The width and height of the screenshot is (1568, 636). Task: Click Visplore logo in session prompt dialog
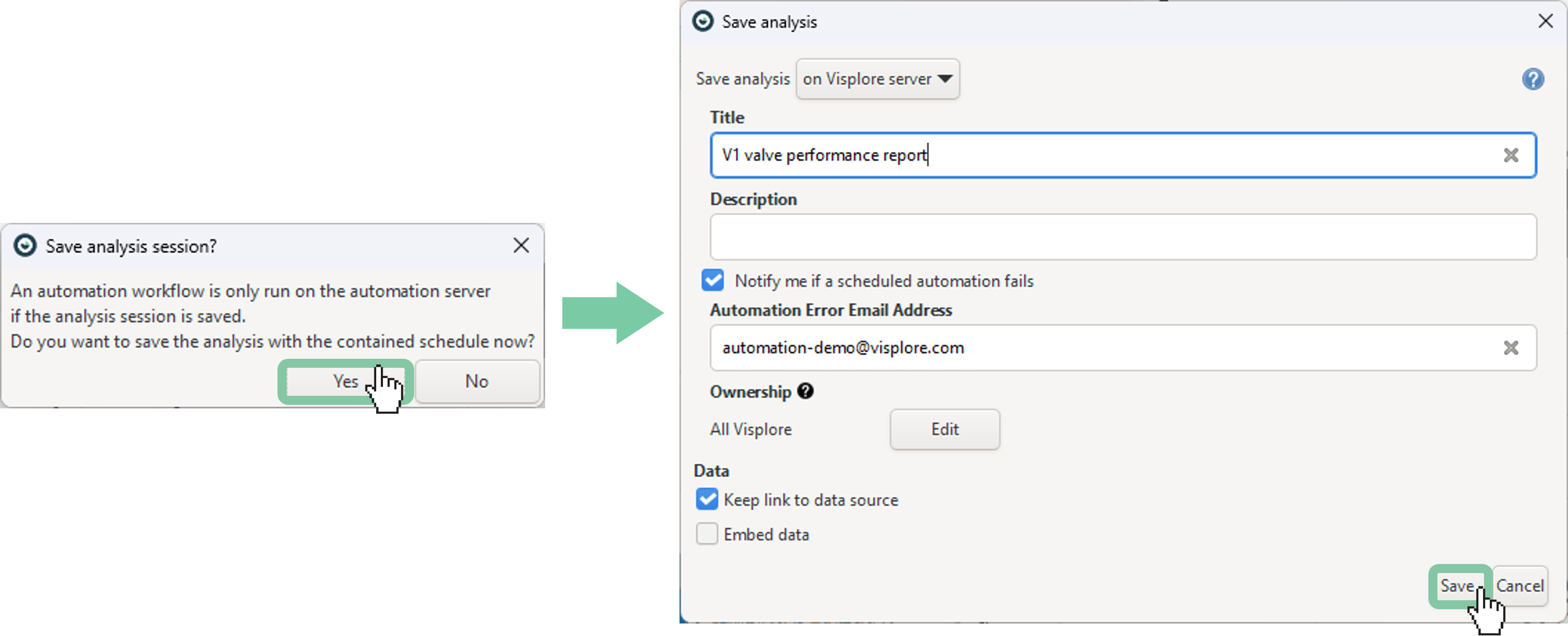(25, 245)
